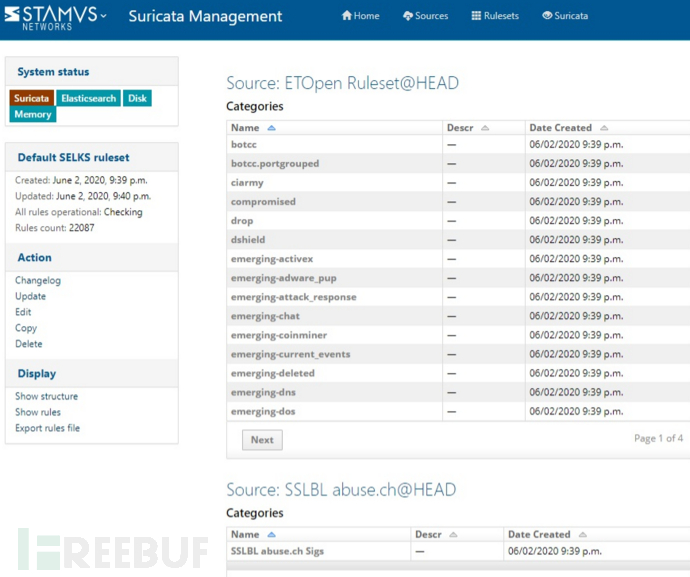Screen dimensions: 690x577
Task: Open the Suricata menu item
Action: click(x=565, y=16)
